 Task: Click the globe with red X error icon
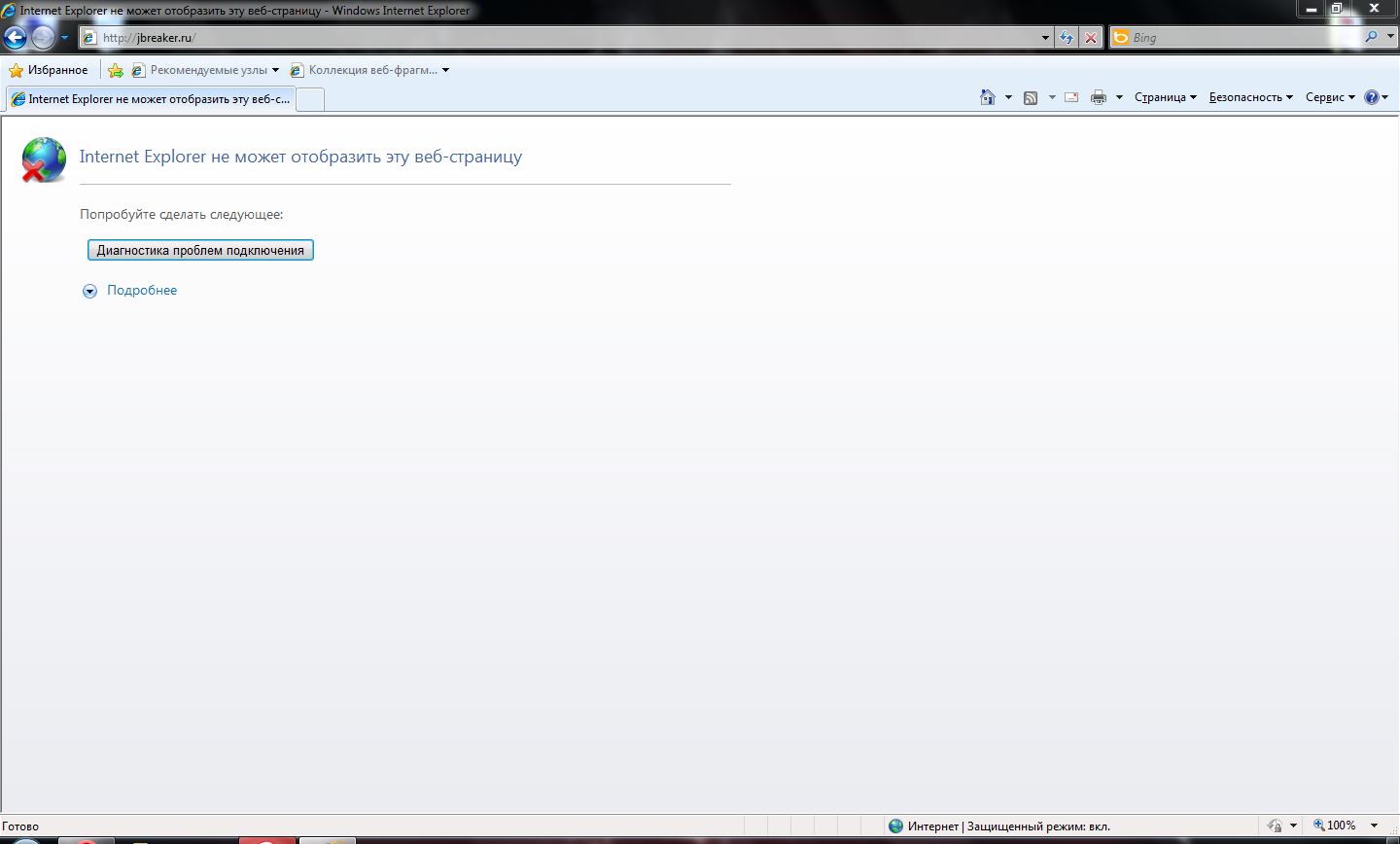click(44, 159)
